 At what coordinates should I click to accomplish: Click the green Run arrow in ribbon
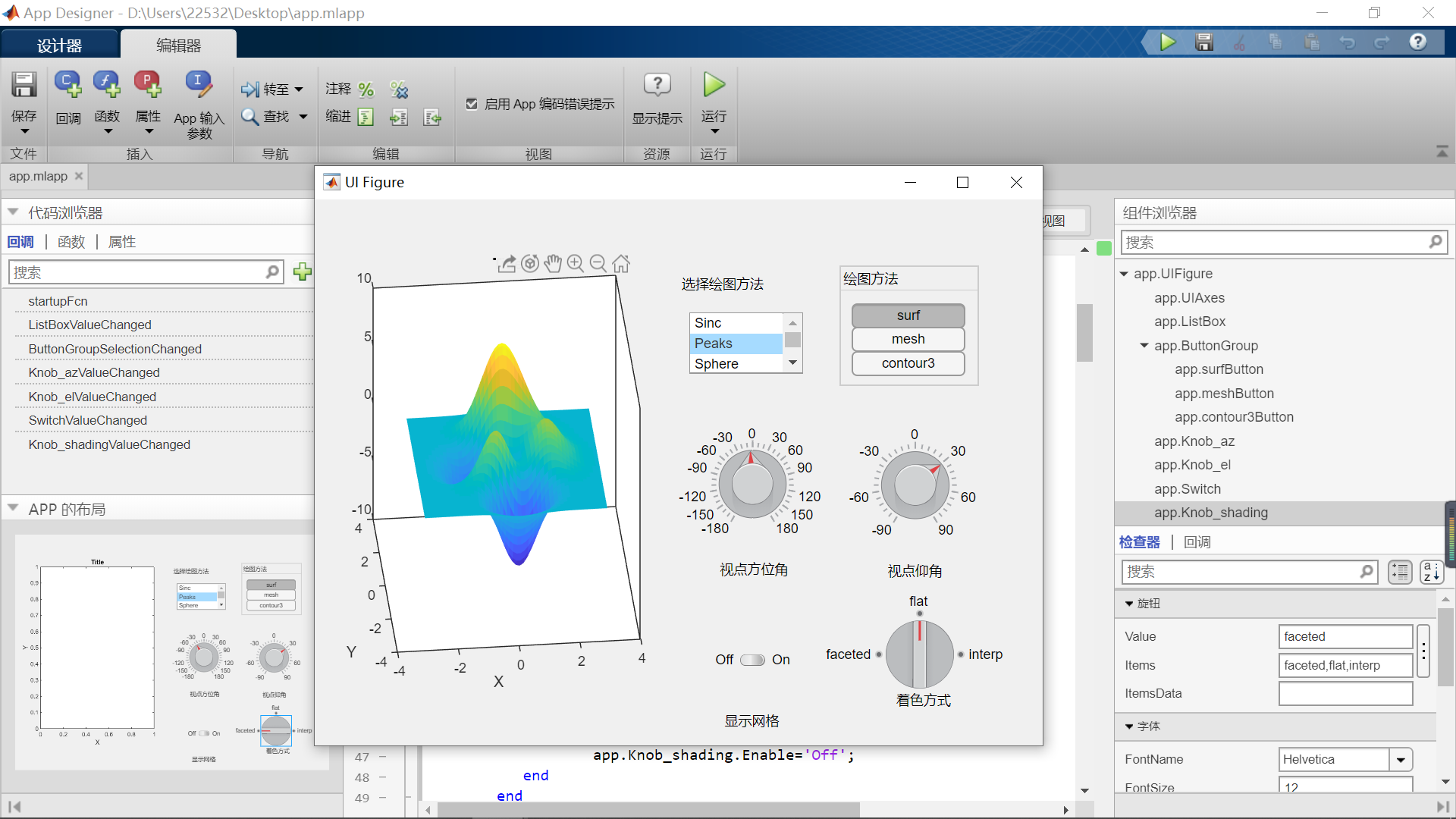coord(713,85)
